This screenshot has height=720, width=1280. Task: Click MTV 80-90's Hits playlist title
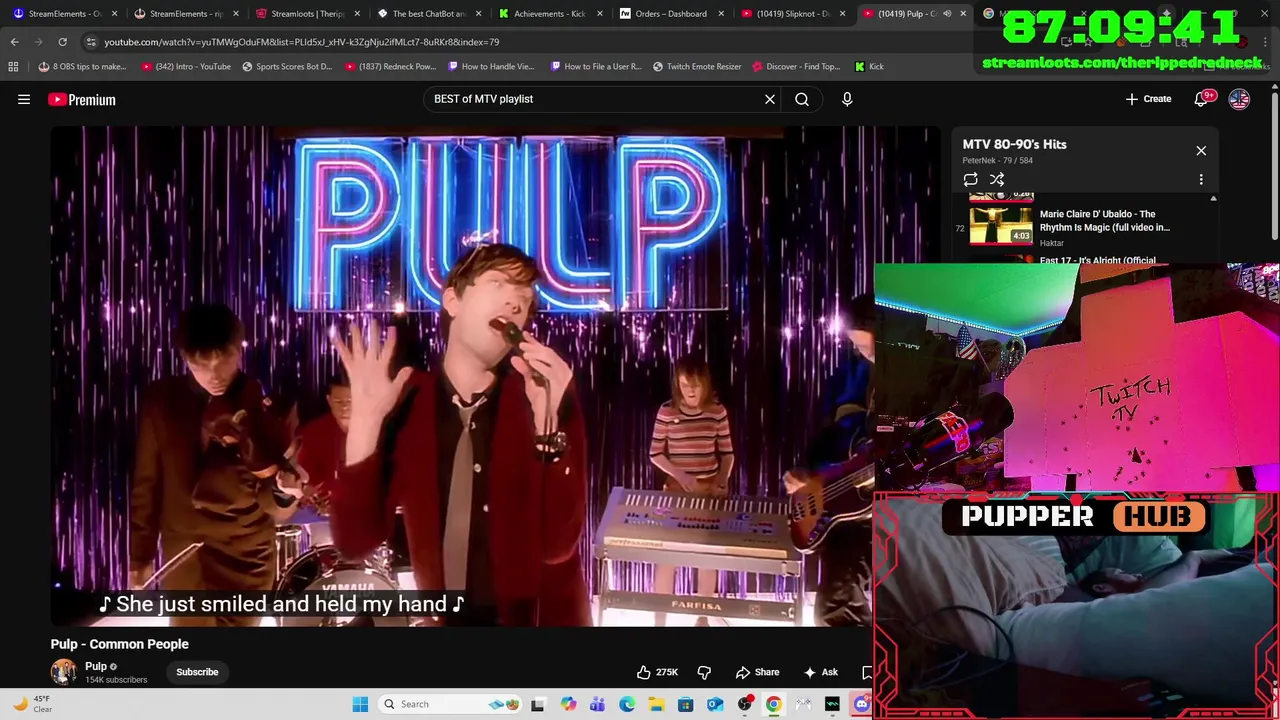pos(1014,144)
